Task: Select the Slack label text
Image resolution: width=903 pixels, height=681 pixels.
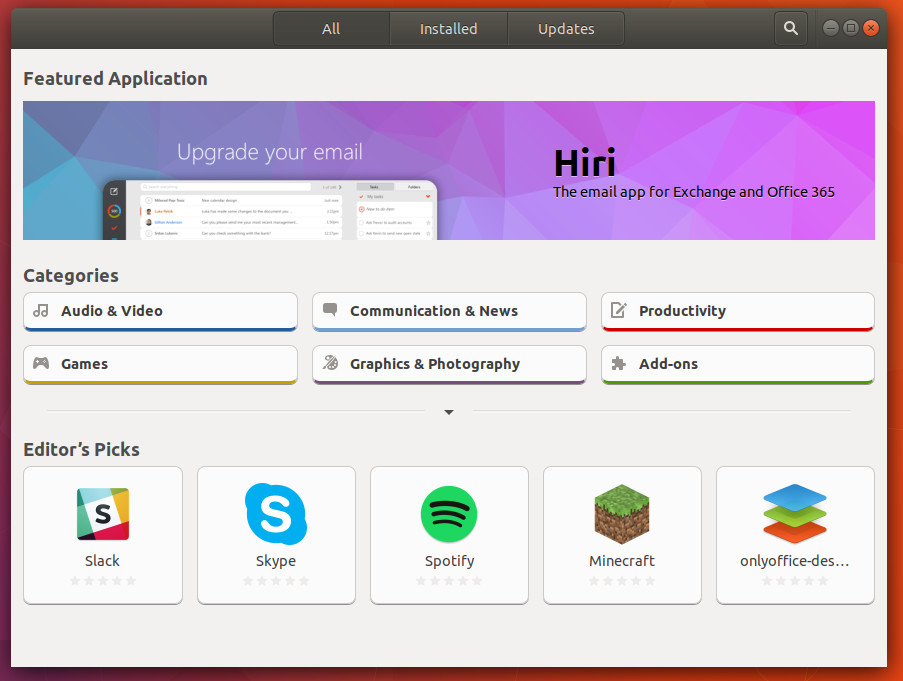Action: point(103,561)
